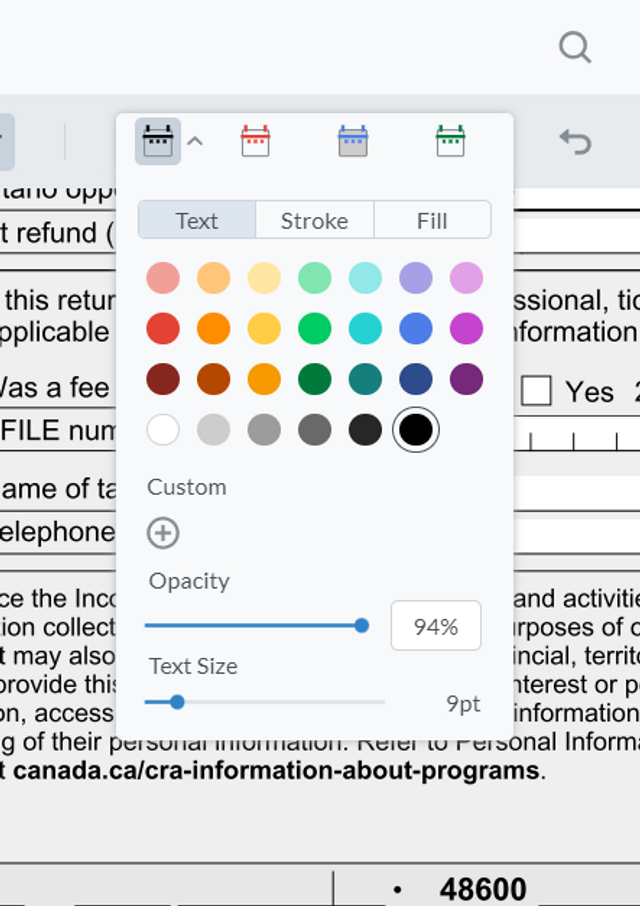The width and height of the screenshot is (640, 906).
Task: Pick the pale yellow swatch
Action: [x=264, y=278]
